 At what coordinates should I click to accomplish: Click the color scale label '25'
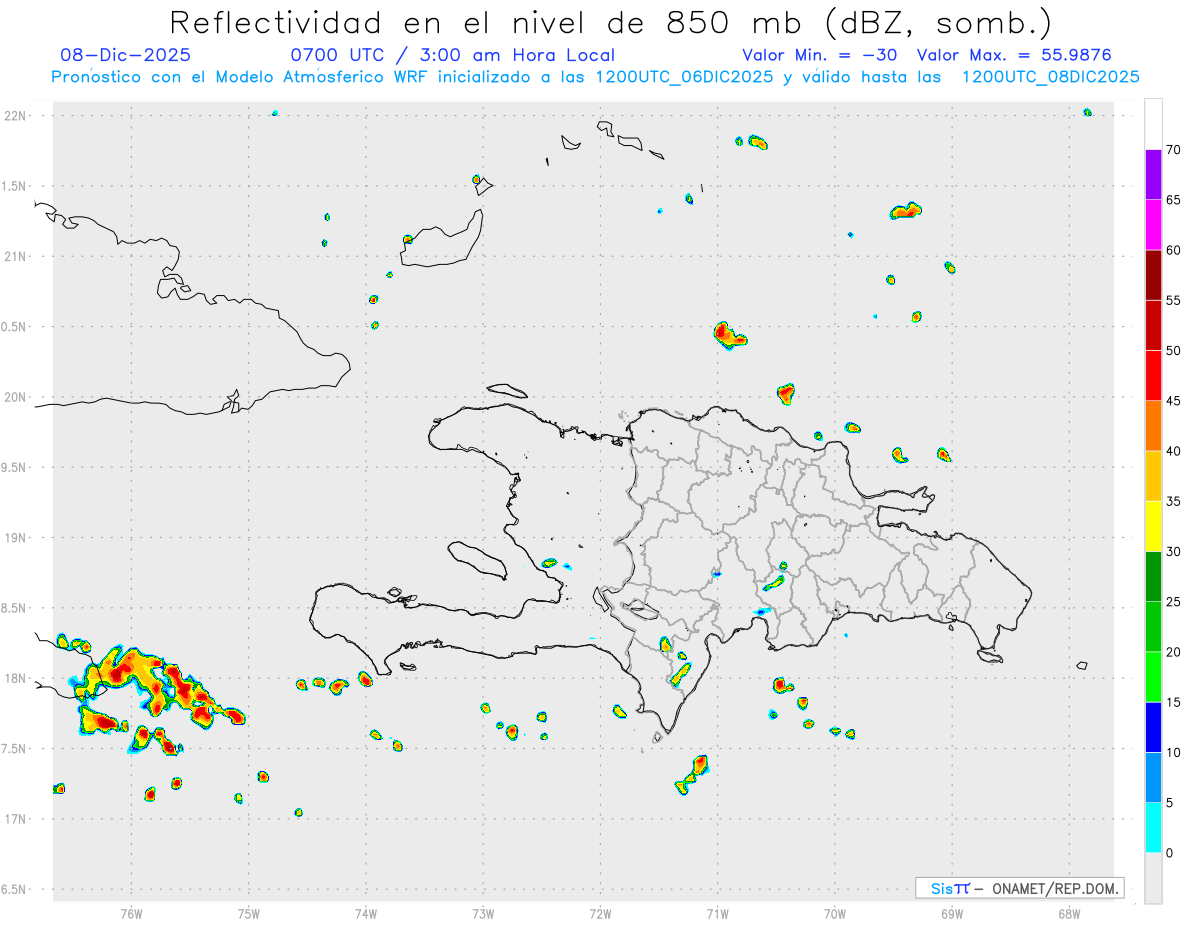tap(1173, 602)
